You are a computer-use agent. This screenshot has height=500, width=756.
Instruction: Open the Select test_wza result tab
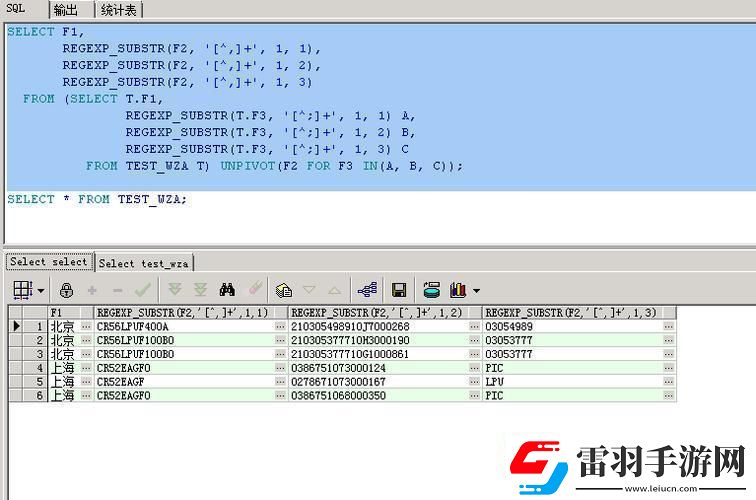(x=145, y=263)
